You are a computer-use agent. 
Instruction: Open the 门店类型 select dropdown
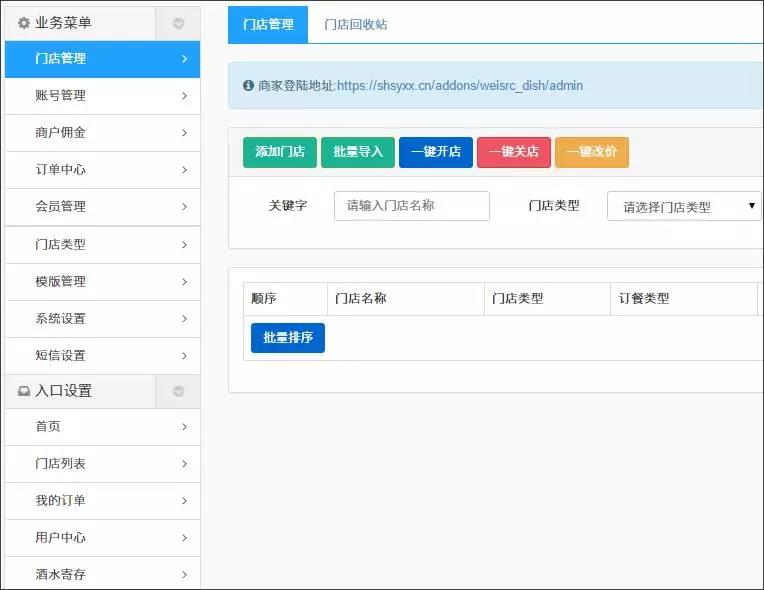(x=684, y=207)
